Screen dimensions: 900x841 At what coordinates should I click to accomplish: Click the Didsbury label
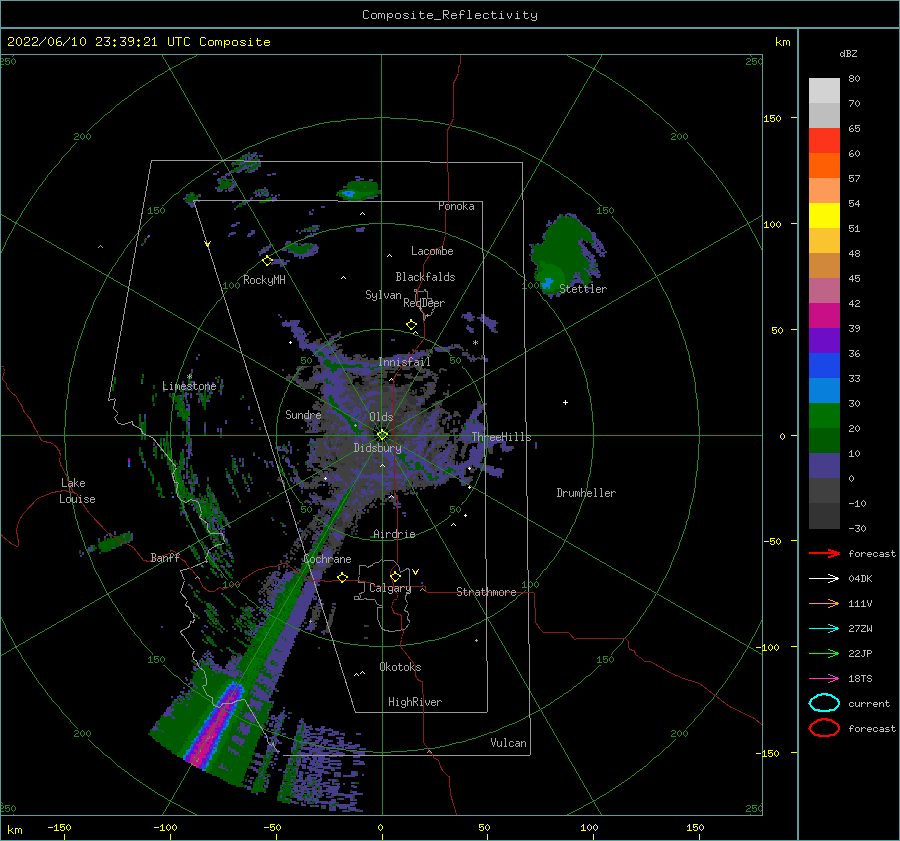pos(378,448)
